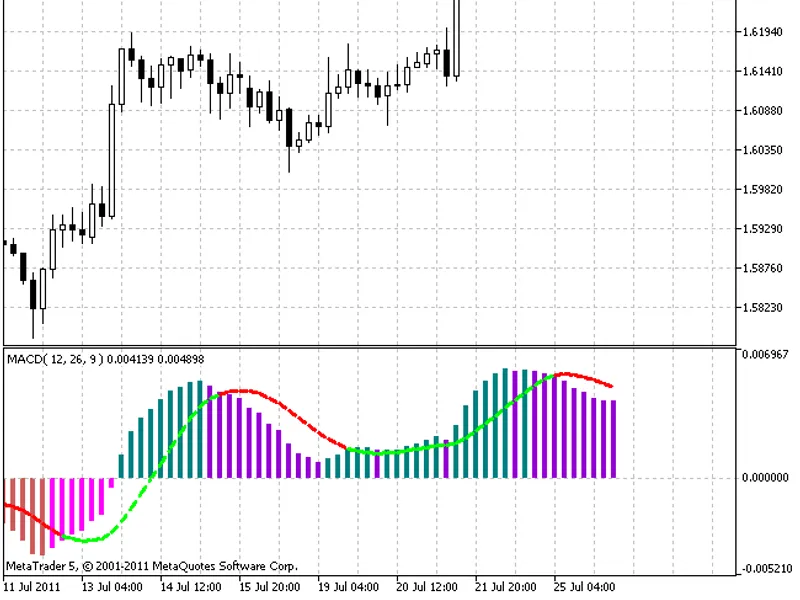This screenshot has width=800, height=600.
Task: Click the MetaTrader 5 copyright text
Action: click(152, 566)
